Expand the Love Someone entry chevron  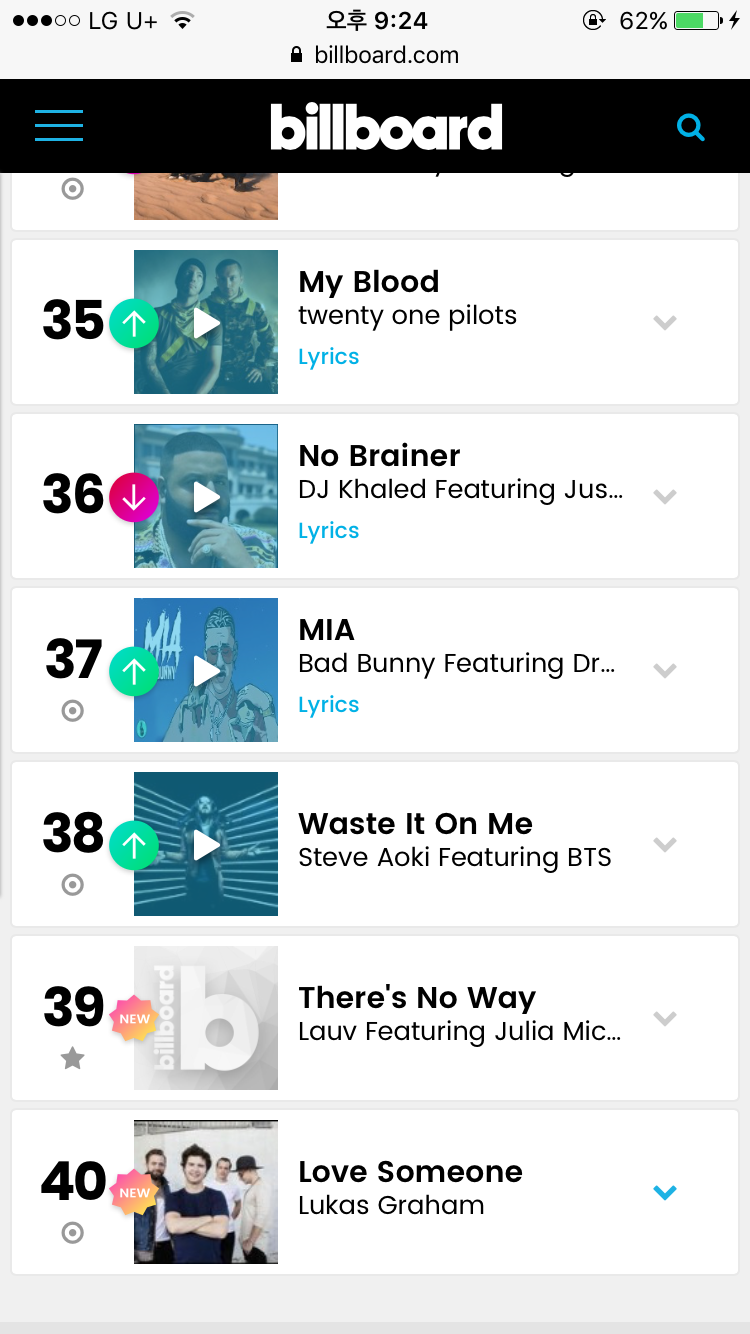pos(665,1192)
